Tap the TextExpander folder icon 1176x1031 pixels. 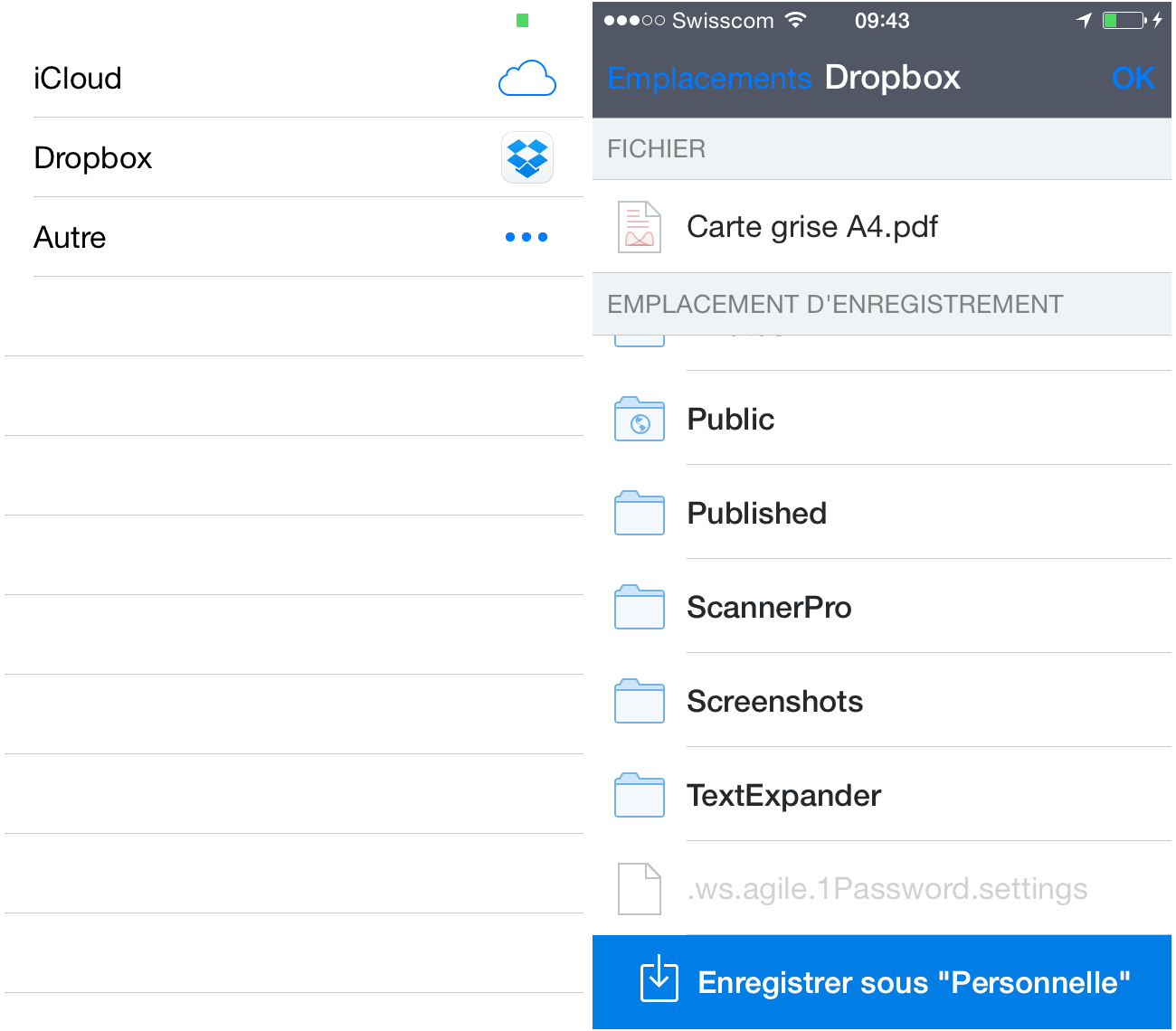(640, 795)
